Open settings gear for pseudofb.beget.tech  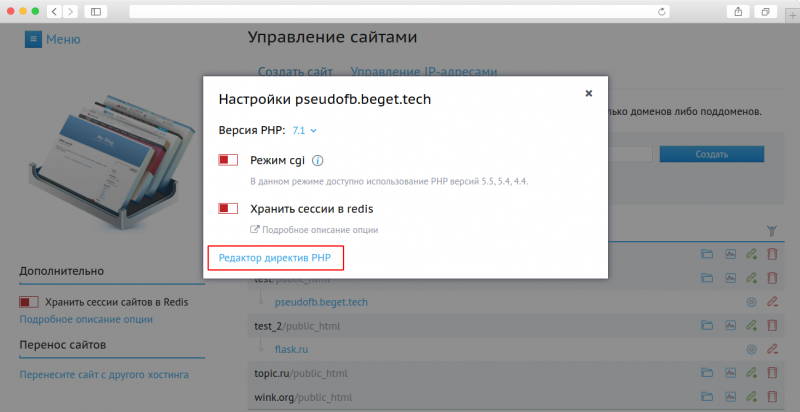[751, 302]
